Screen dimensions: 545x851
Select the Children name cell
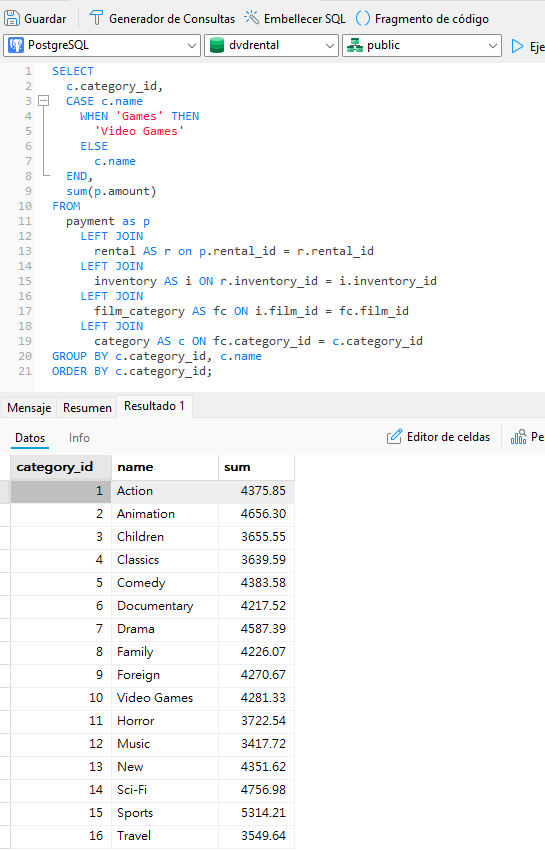pos(164,537)
